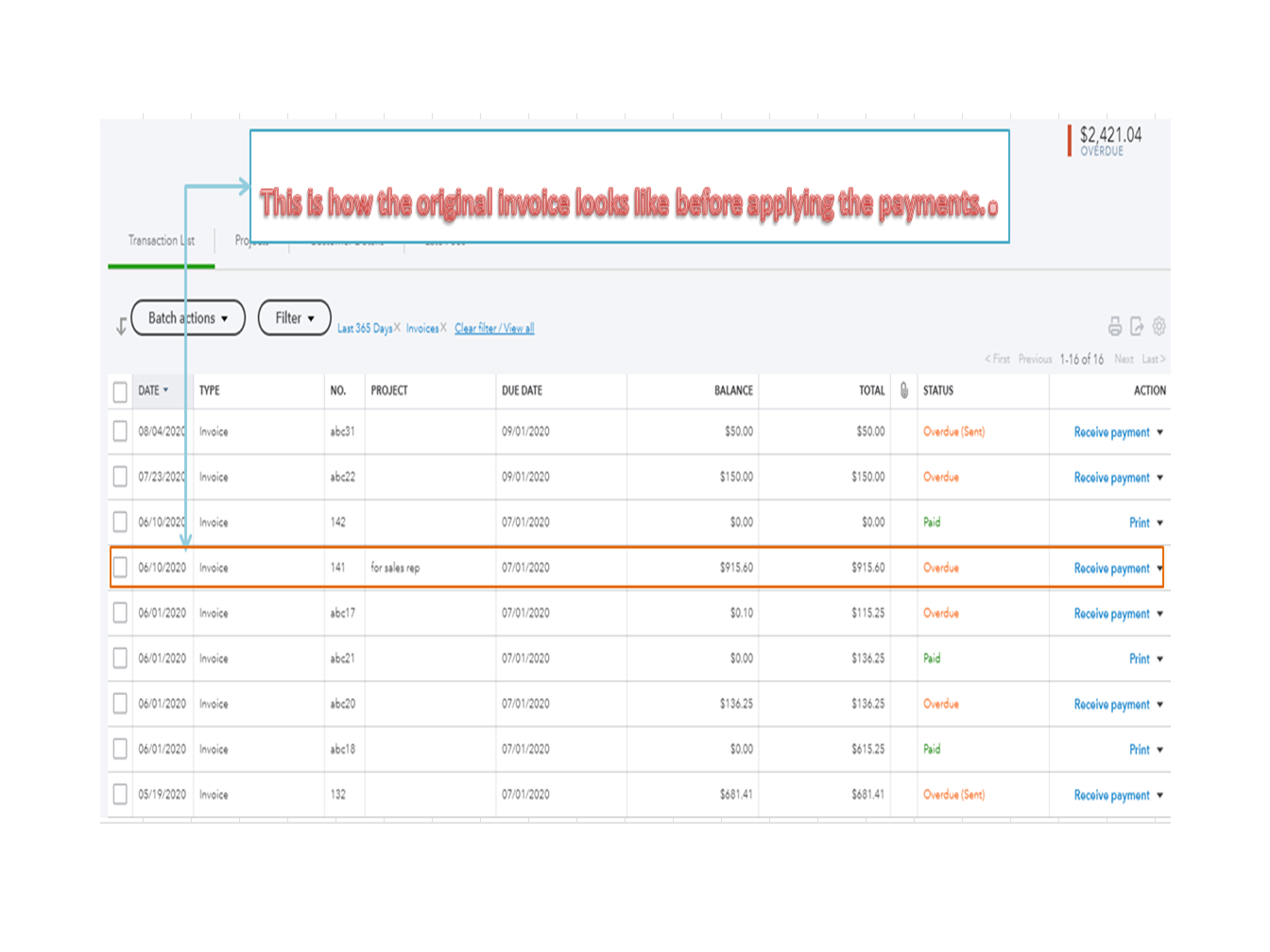Check the checkbox for invoice 141

click(x=120, y=568)
